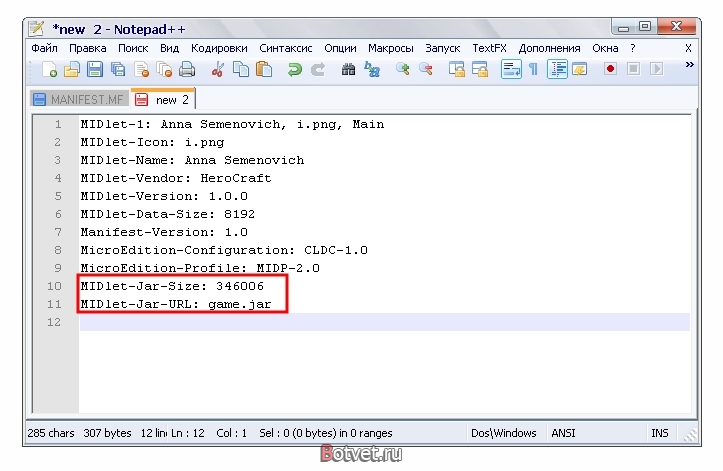Click the line MicroEdition-Profile: MIDP-2.0
Viewport: 723px width, 471px height.
click(x=200, y=268)
